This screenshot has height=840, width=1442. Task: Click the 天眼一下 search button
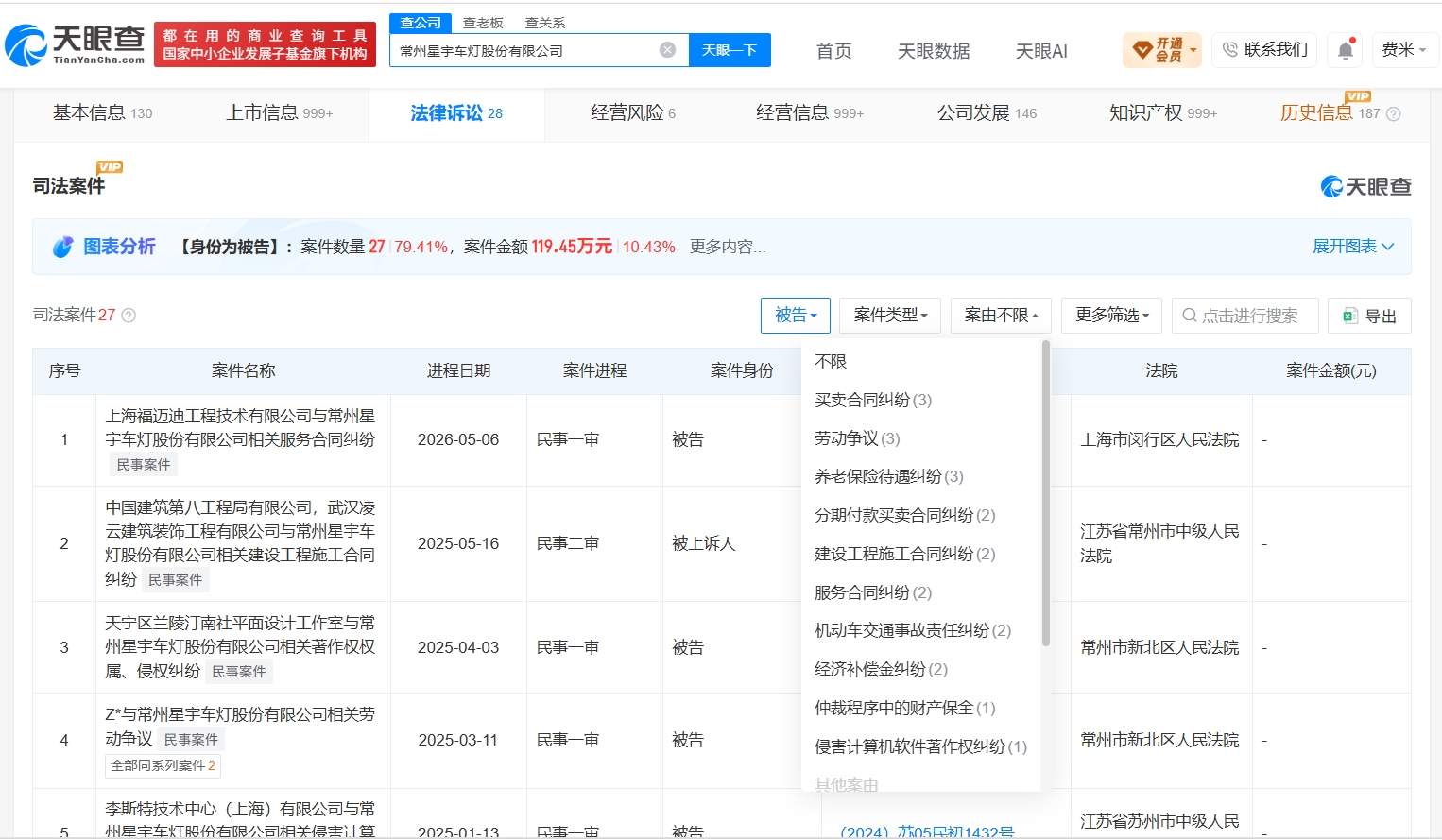[x=730, y=50]
